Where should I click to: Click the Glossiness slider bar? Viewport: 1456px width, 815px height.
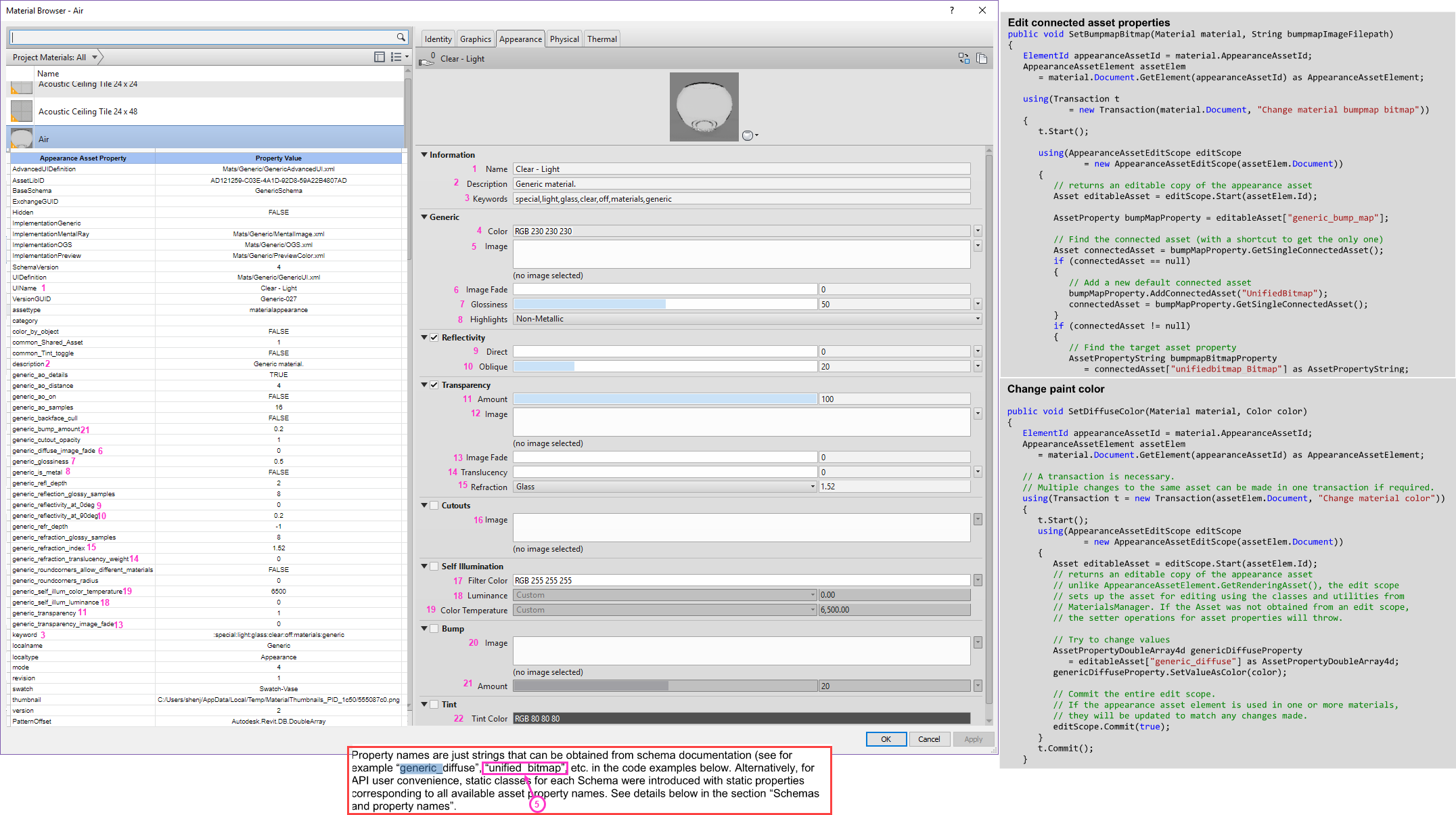[x=664, y=305]
